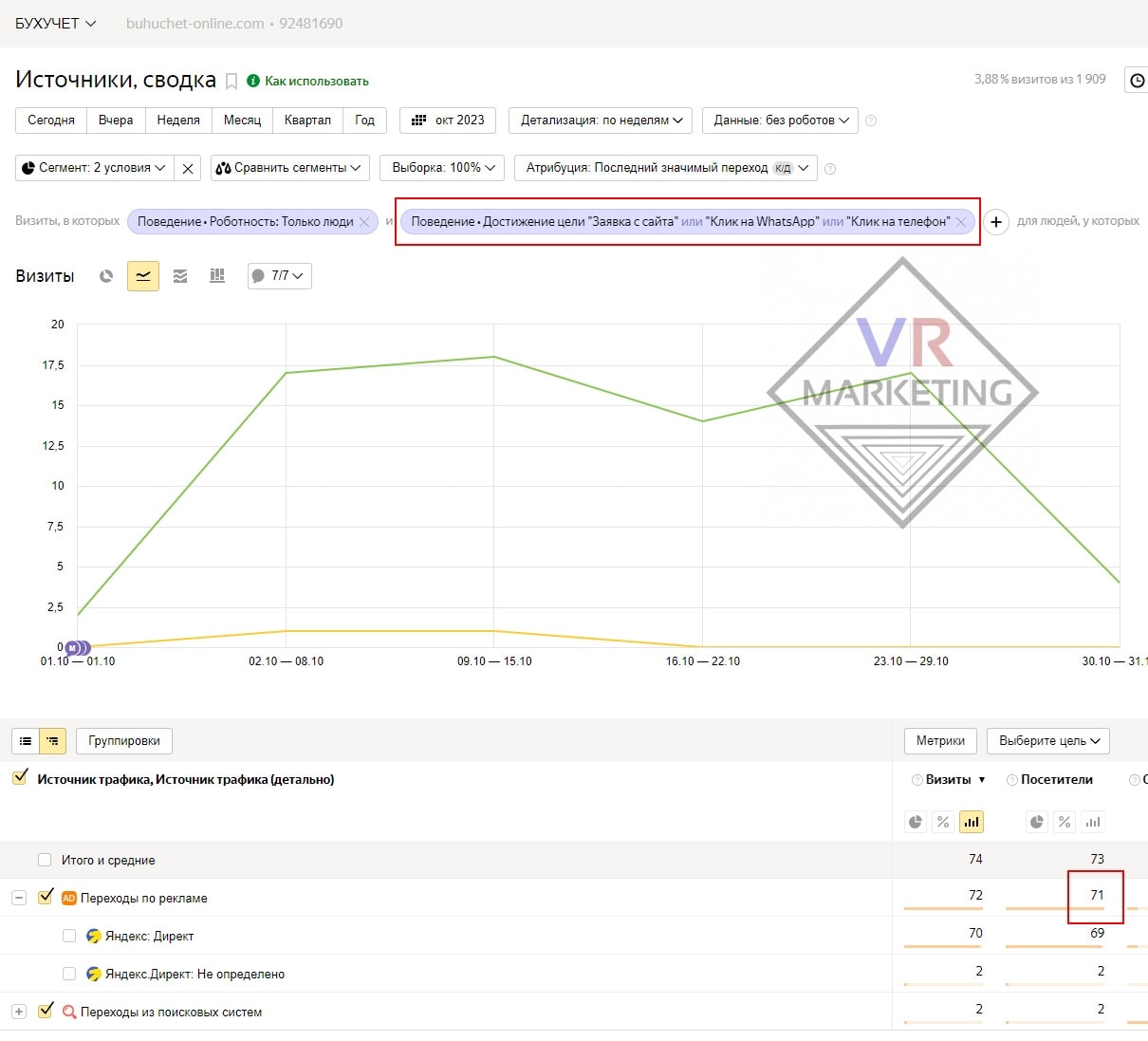Switch chart to pie view
This screenshot has width=1148, height=1041.
[106, 276]
